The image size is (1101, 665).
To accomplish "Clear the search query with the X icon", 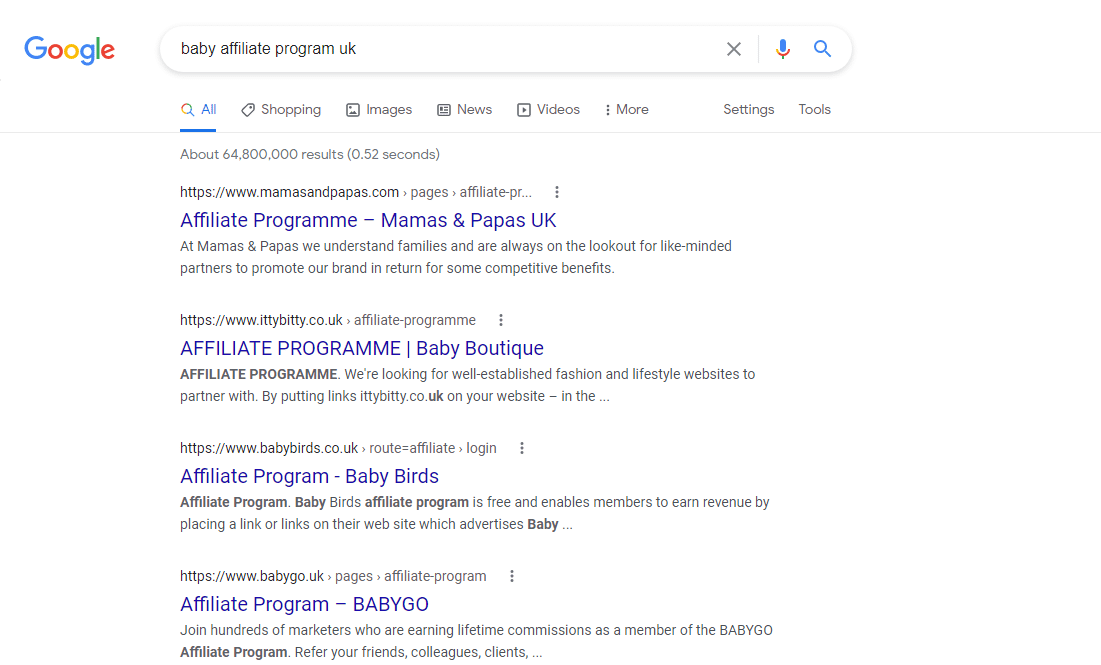I will (733, 48).
